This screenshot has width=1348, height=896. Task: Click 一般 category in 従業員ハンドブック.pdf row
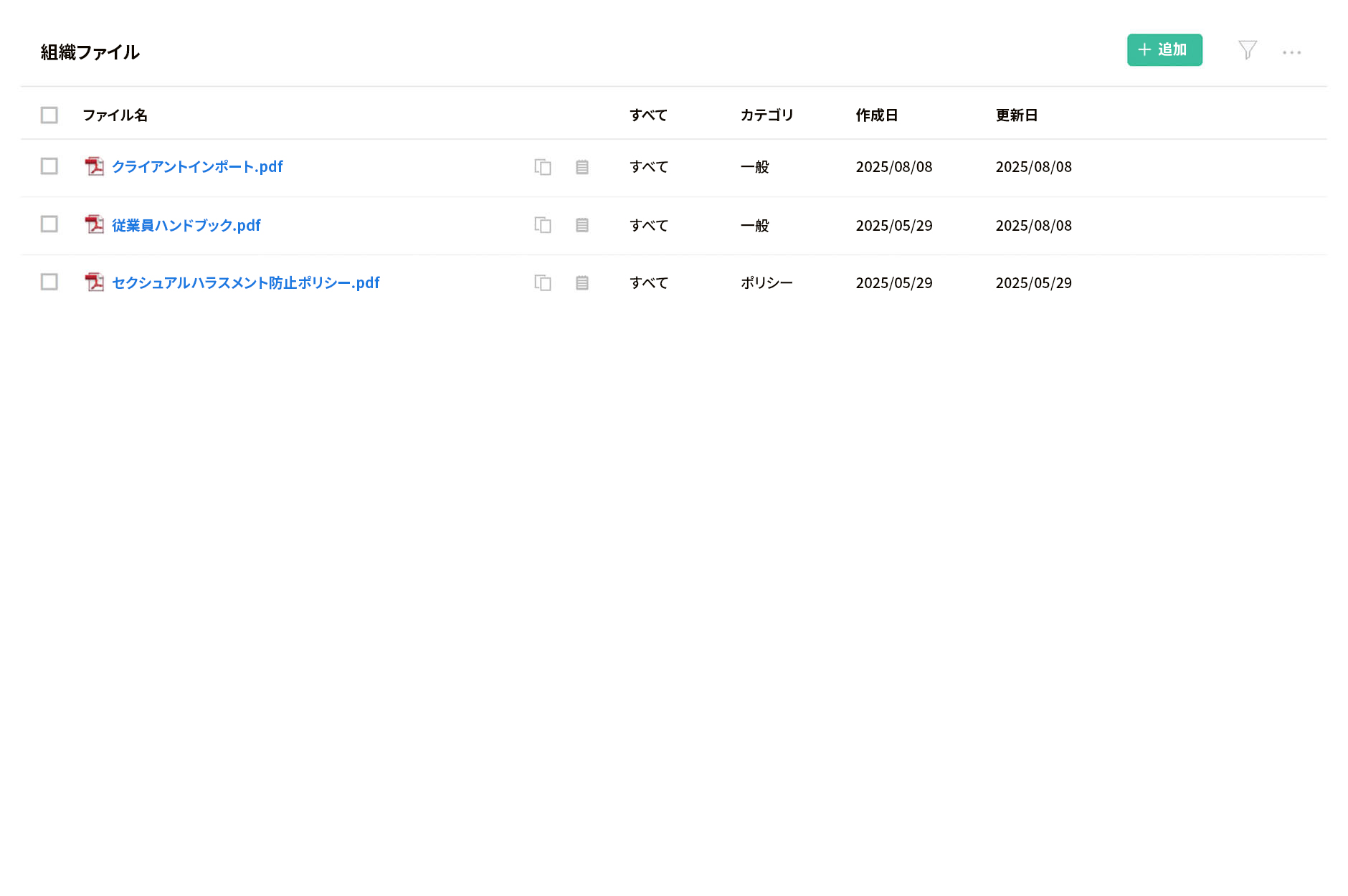[755, 225]
